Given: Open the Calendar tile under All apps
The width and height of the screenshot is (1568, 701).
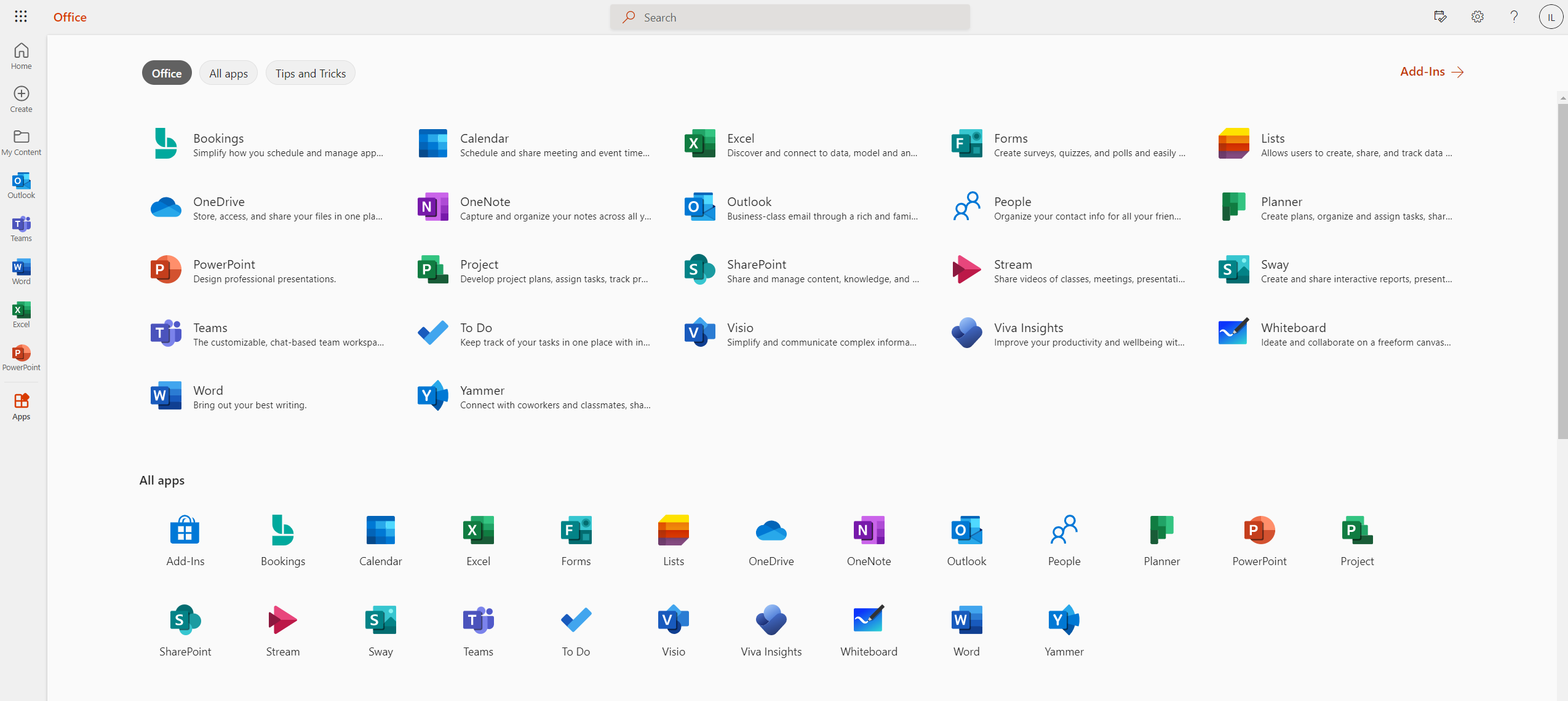Looking at the screenshot, I should pyautogui.click(x=381, y=541).
